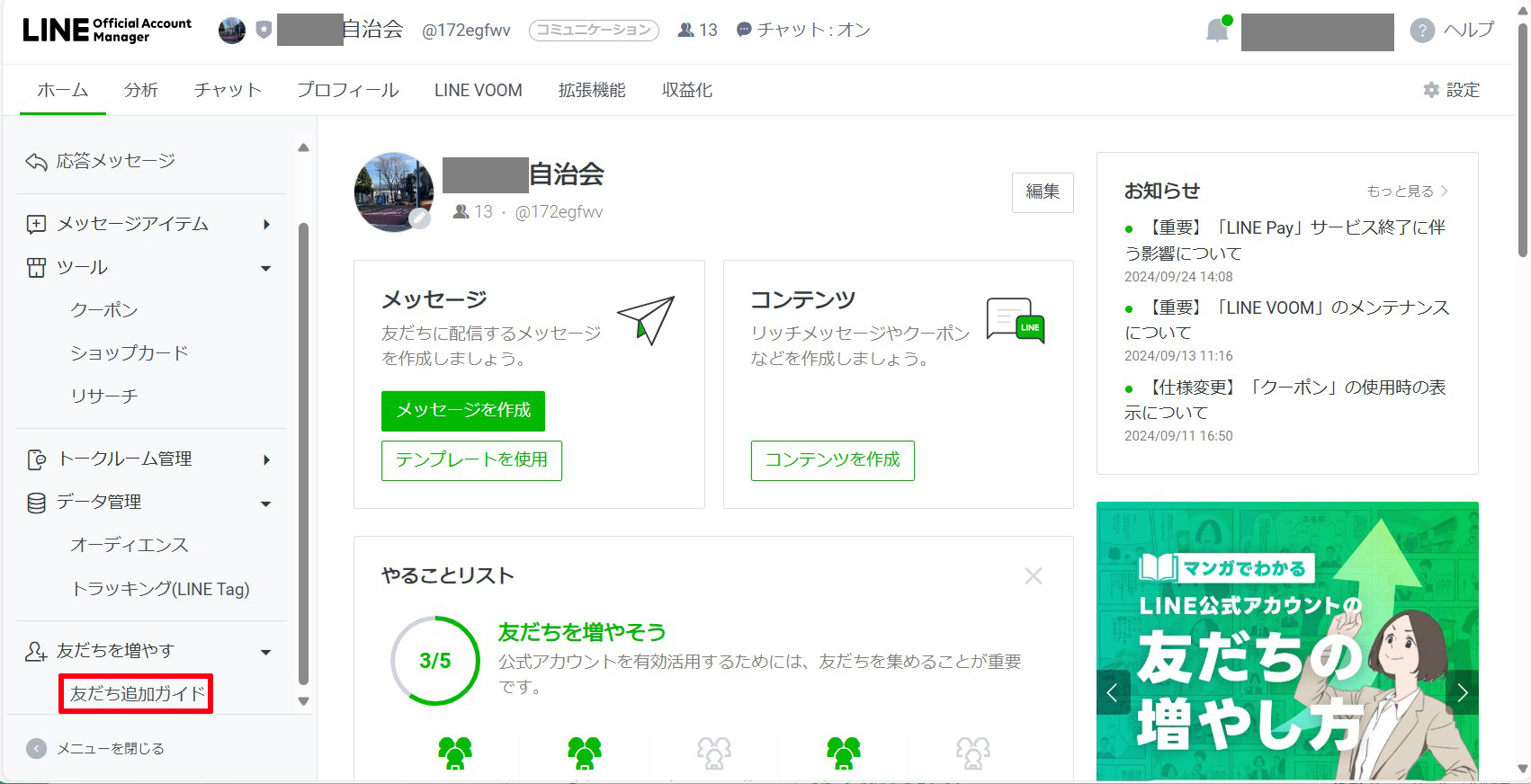Switch to the ホーム tab
This screenshot has width=1531, height=784.
coord(63,90)
